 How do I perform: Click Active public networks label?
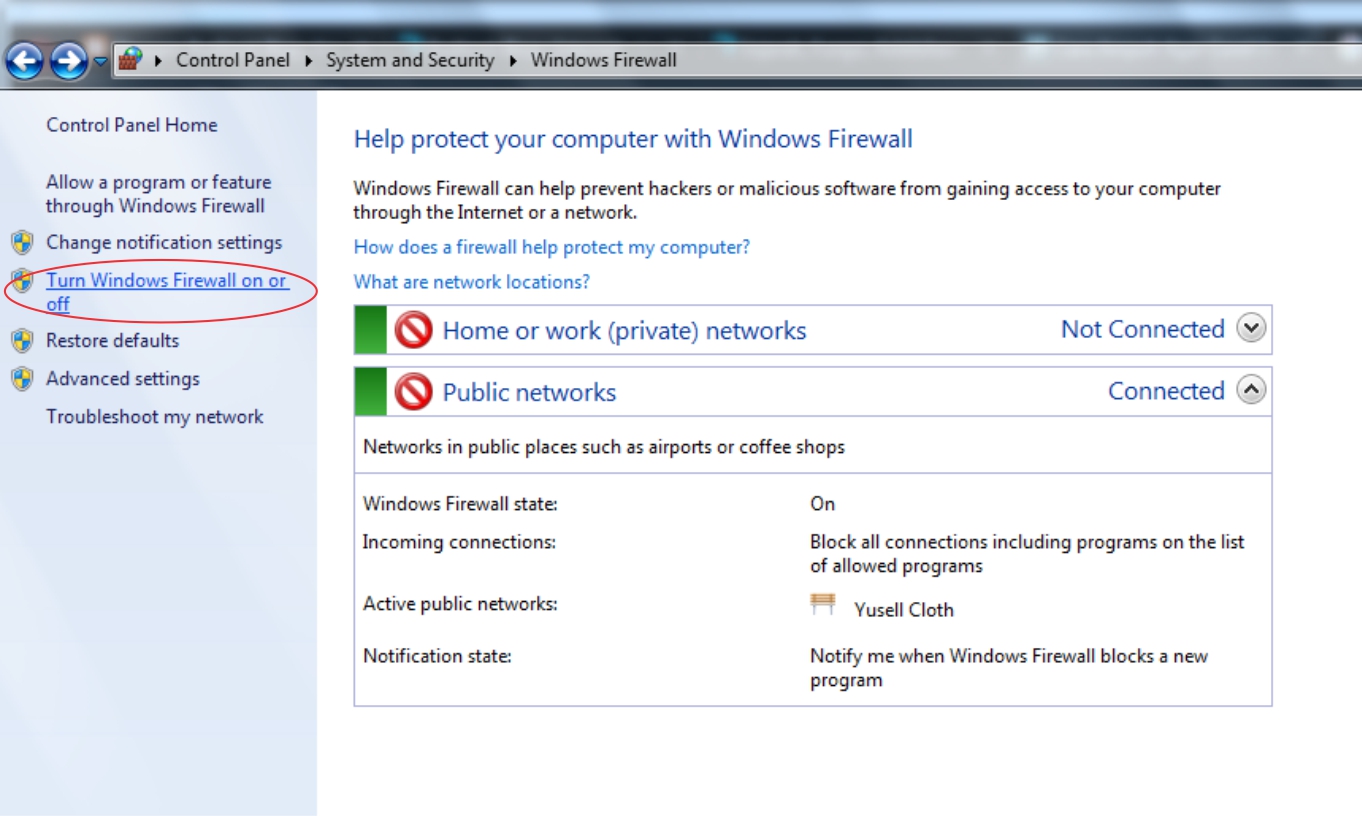pyautogui.click(x=460, y=604)
